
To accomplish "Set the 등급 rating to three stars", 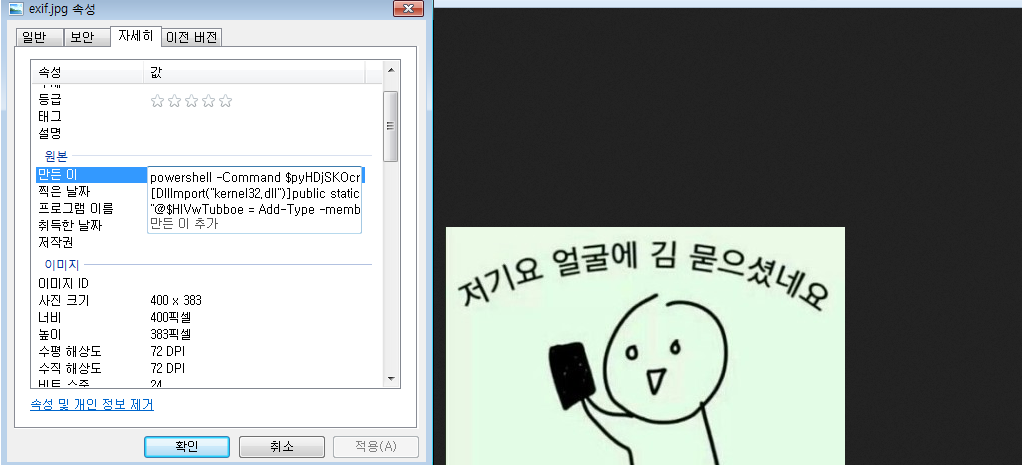I will pos(191,101).
